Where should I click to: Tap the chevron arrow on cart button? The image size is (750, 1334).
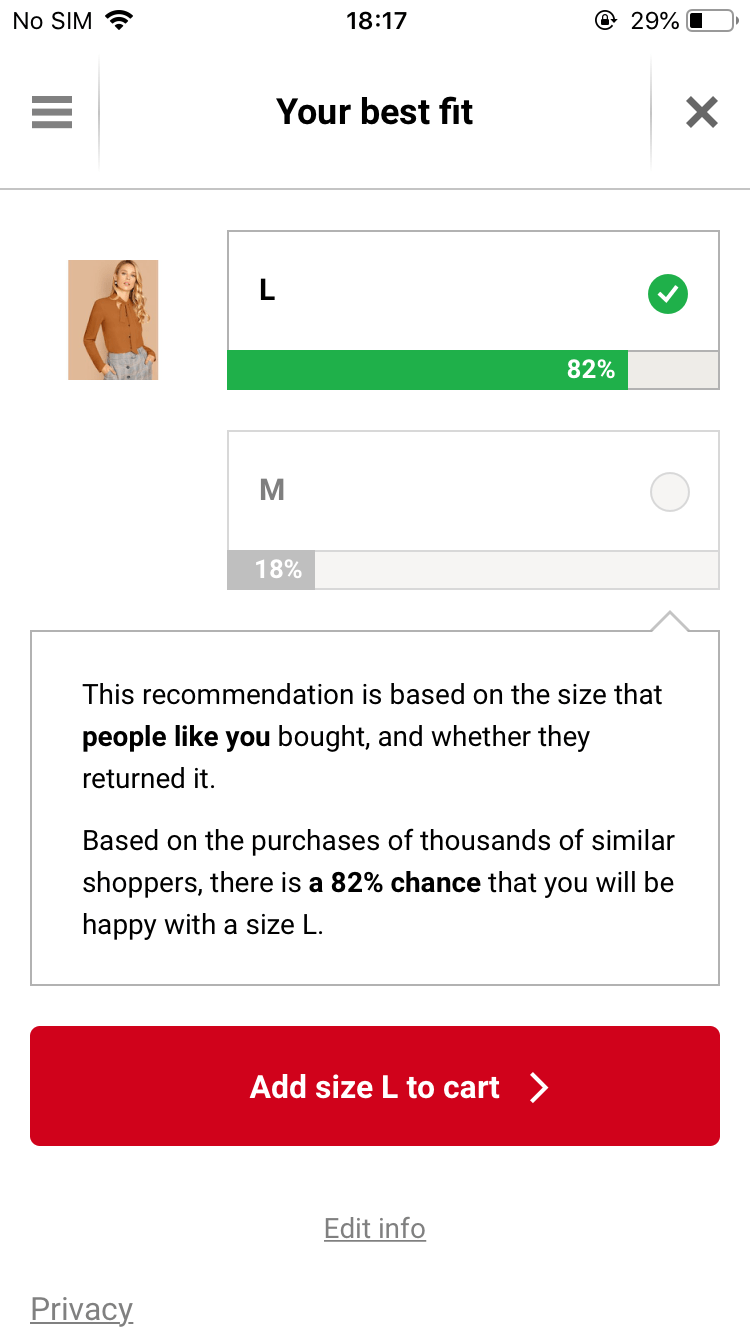coord(539,1087)
